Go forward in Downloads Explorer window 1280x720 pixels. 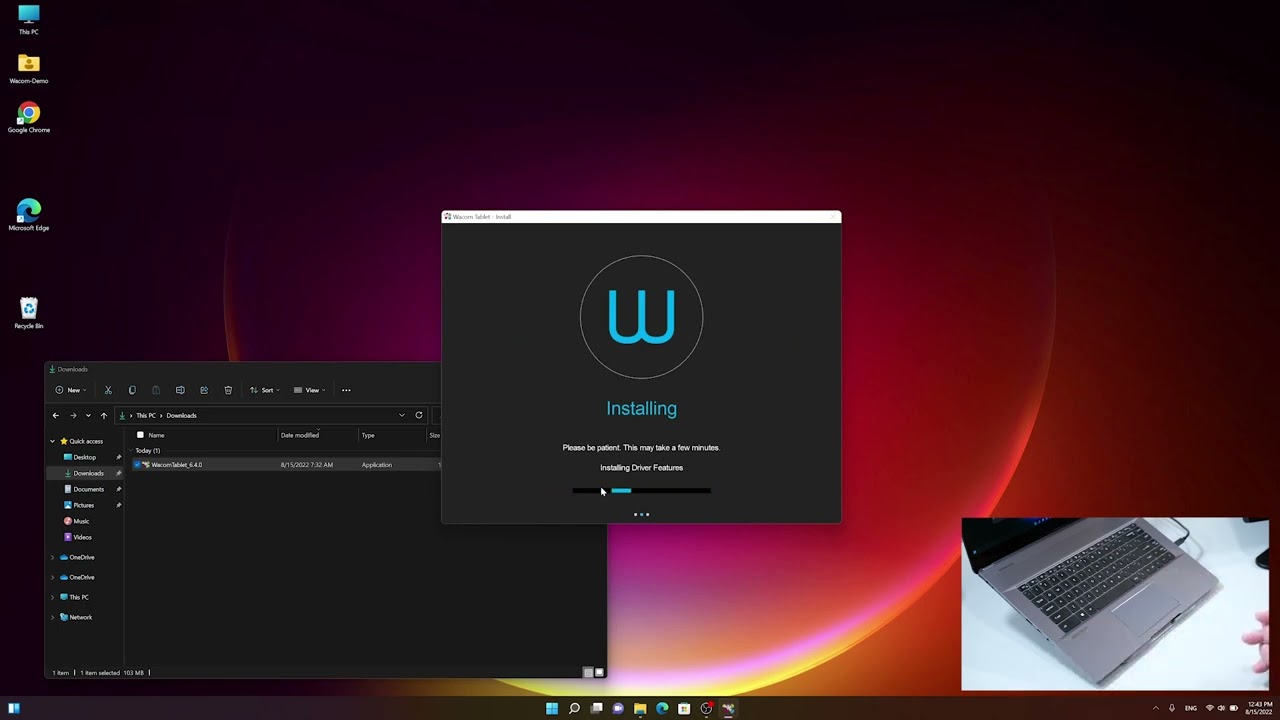pyautogui.click(x=73, y=415)
